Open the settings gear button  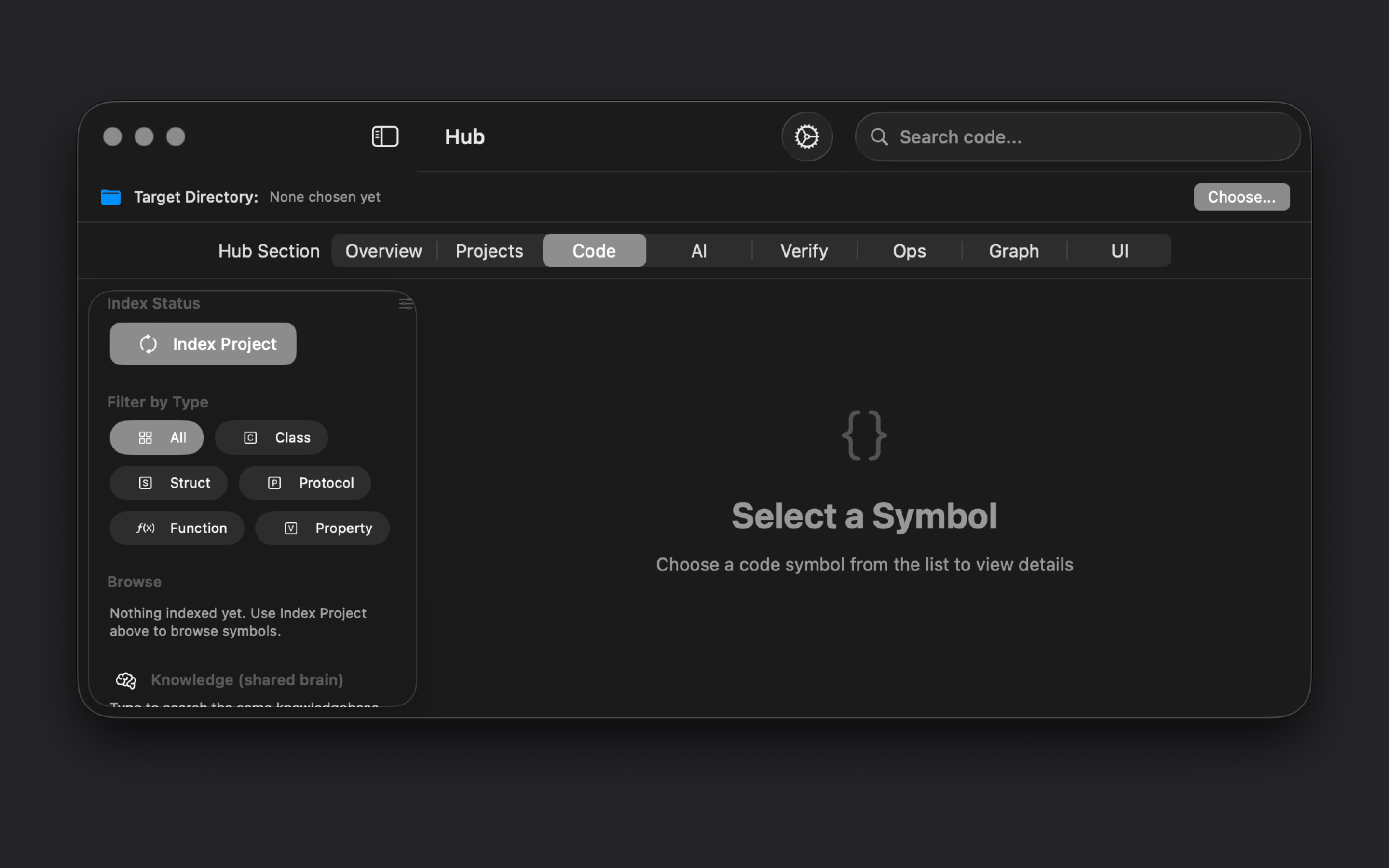click(x=806, y=136)
